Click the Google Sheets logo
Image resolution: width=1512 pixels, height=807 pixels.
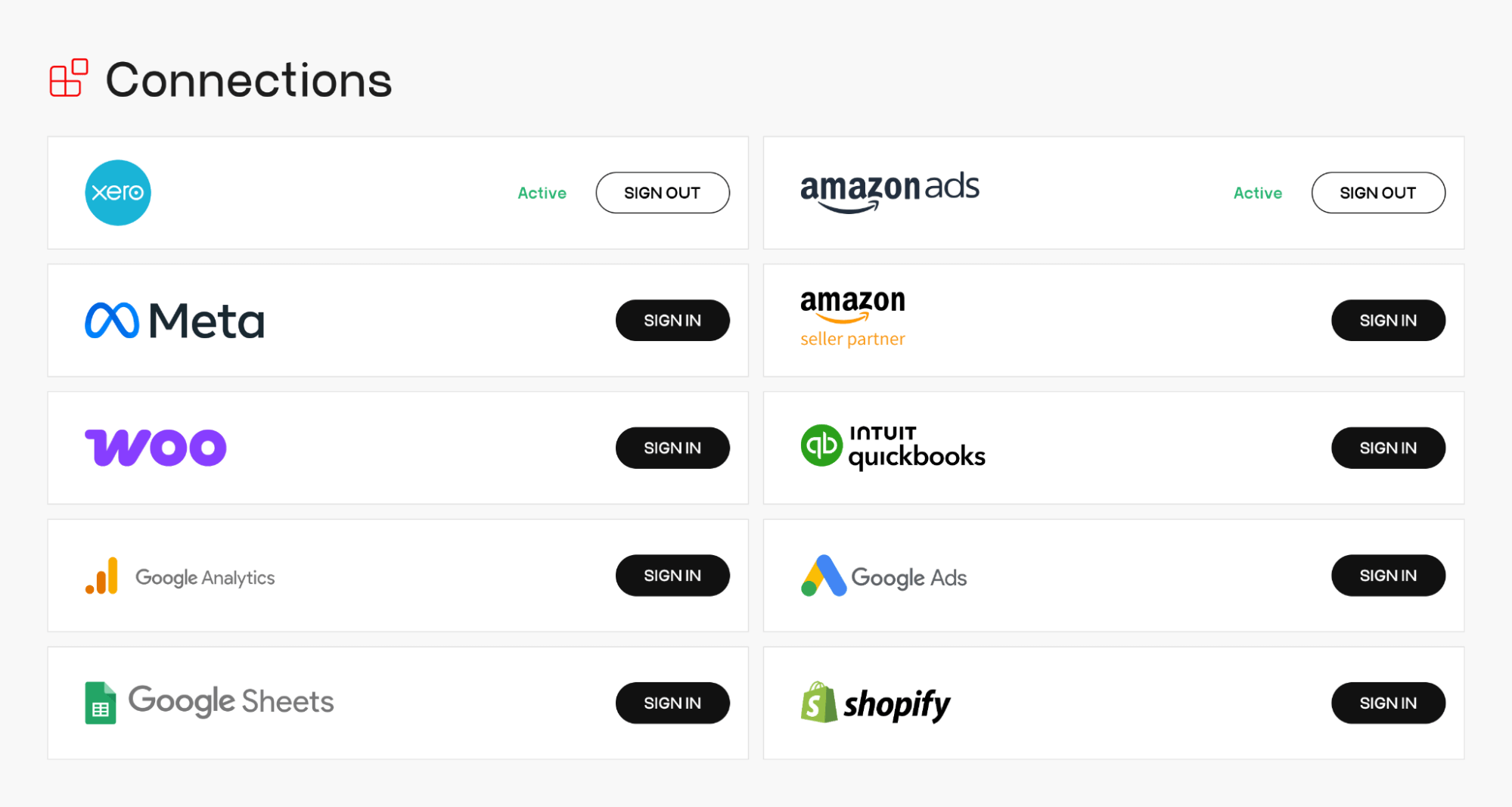[207, 702]
